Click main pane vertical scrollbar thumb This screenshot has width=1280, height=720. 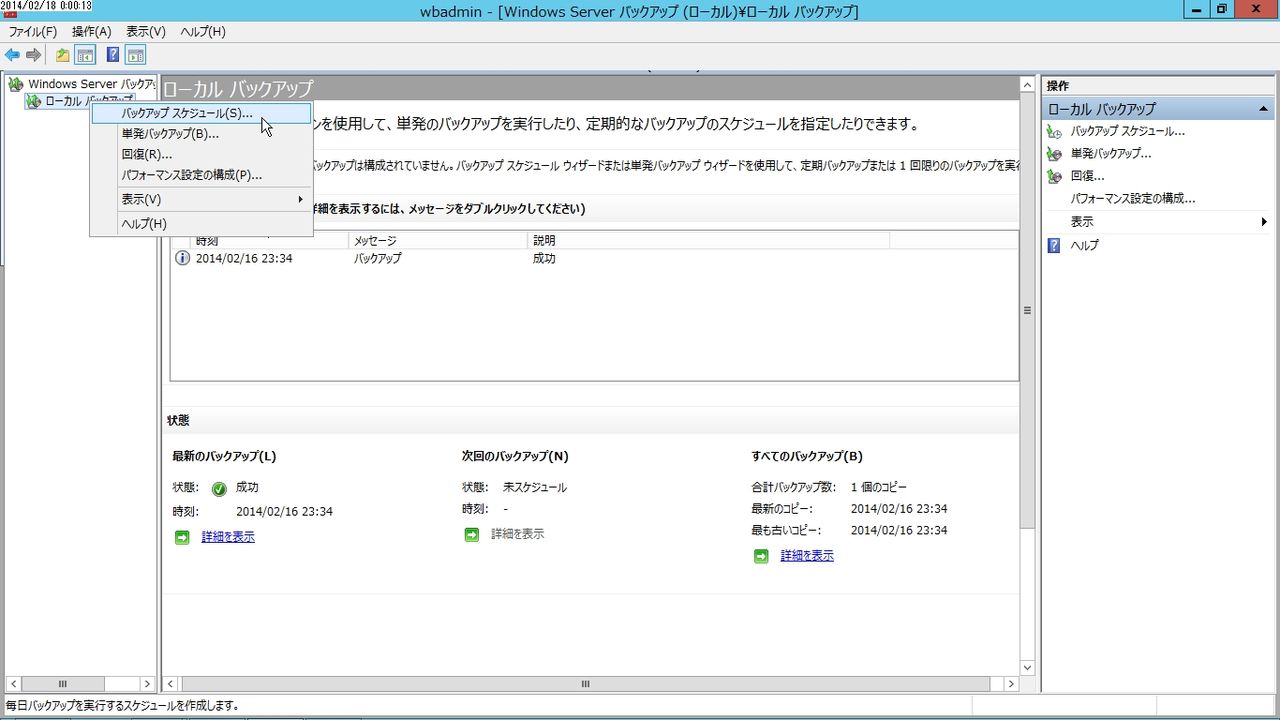pyautogui.click(x=1027, y=311)
